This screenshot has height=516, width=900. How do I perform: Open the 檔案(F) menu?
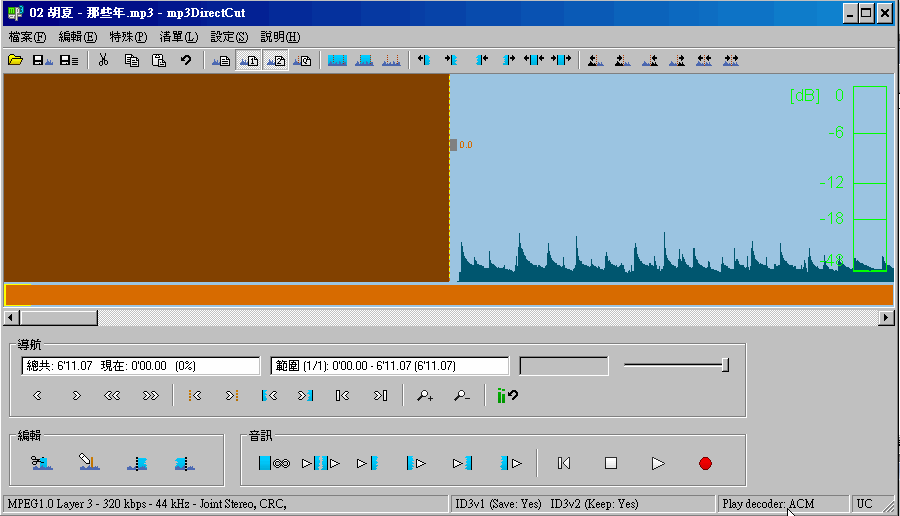[x=27, y=37]
